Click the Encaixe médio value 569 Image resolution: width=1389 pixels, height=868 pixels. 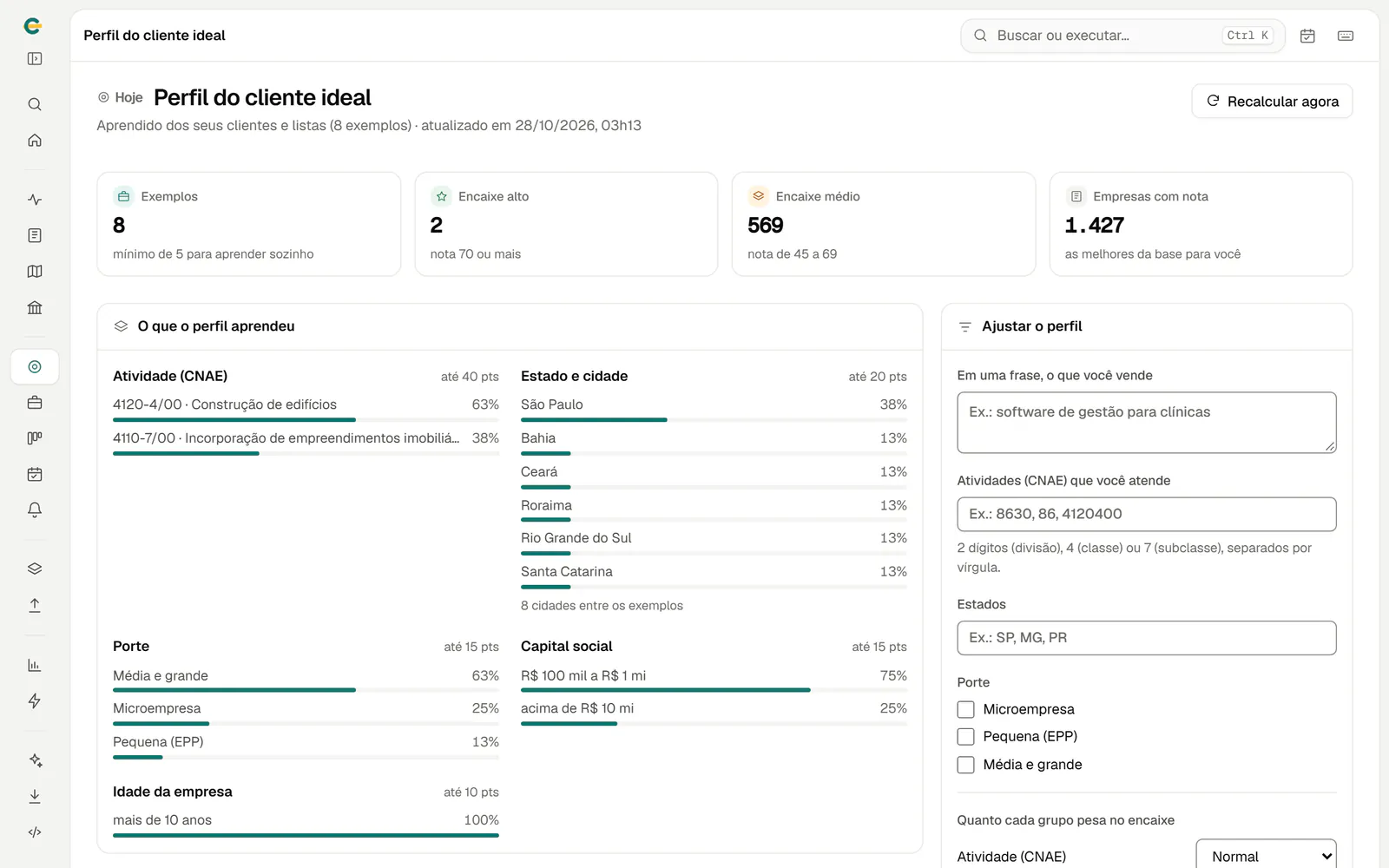766,226
